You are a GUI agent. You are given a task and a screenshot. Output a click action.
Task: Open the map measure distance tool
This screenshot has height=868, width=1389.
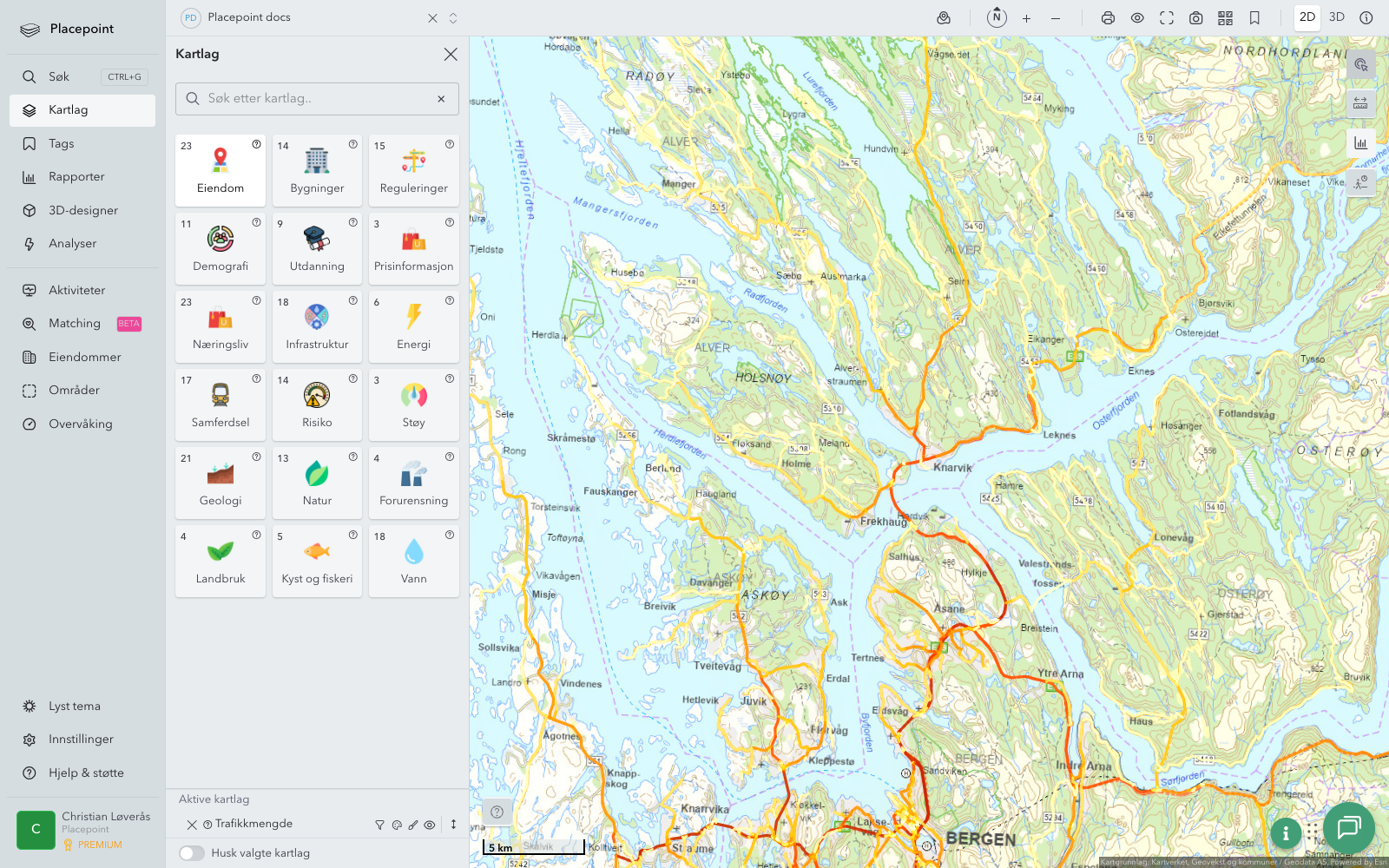pos(1360,103)
